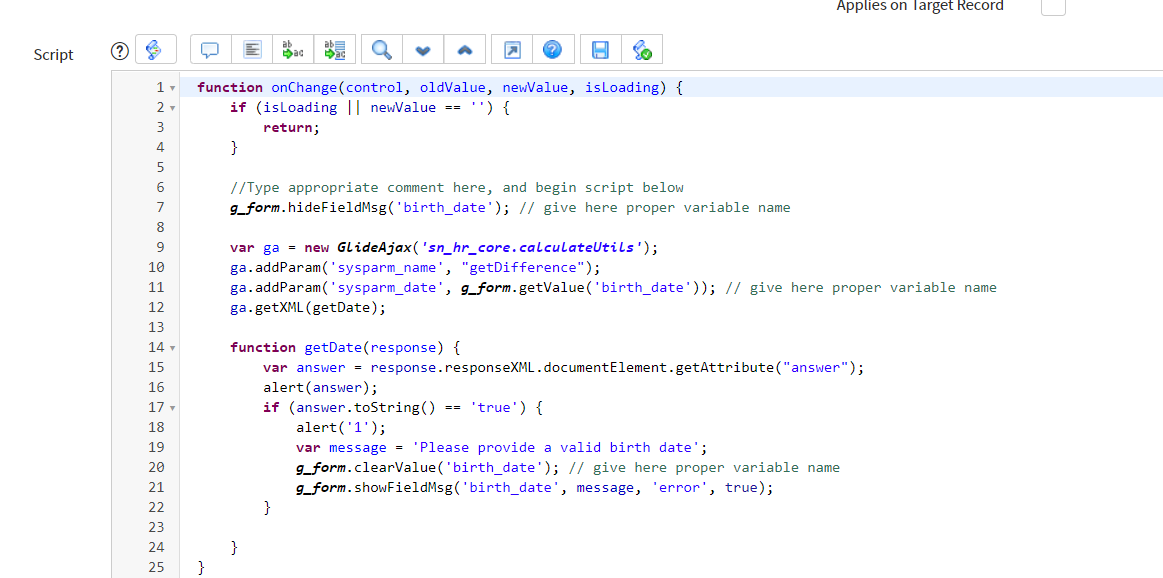Click the 'Type appropriate comment here' comment line
This screenshot has width=1163, height=578.
(457, 187)
